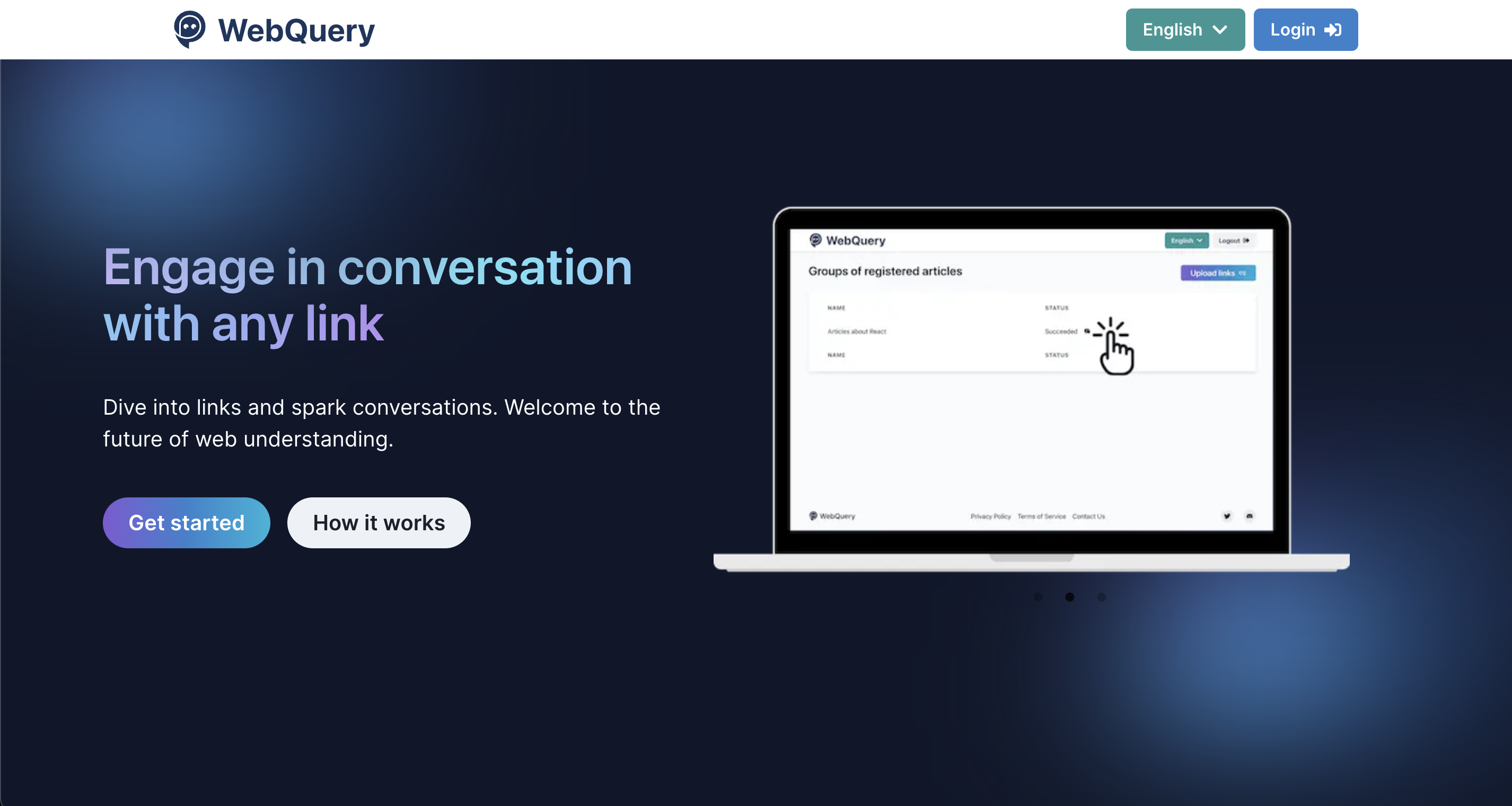Click the How it works button
The width and height of the screenshot is (1512, 806).
[x=379, y=523]
